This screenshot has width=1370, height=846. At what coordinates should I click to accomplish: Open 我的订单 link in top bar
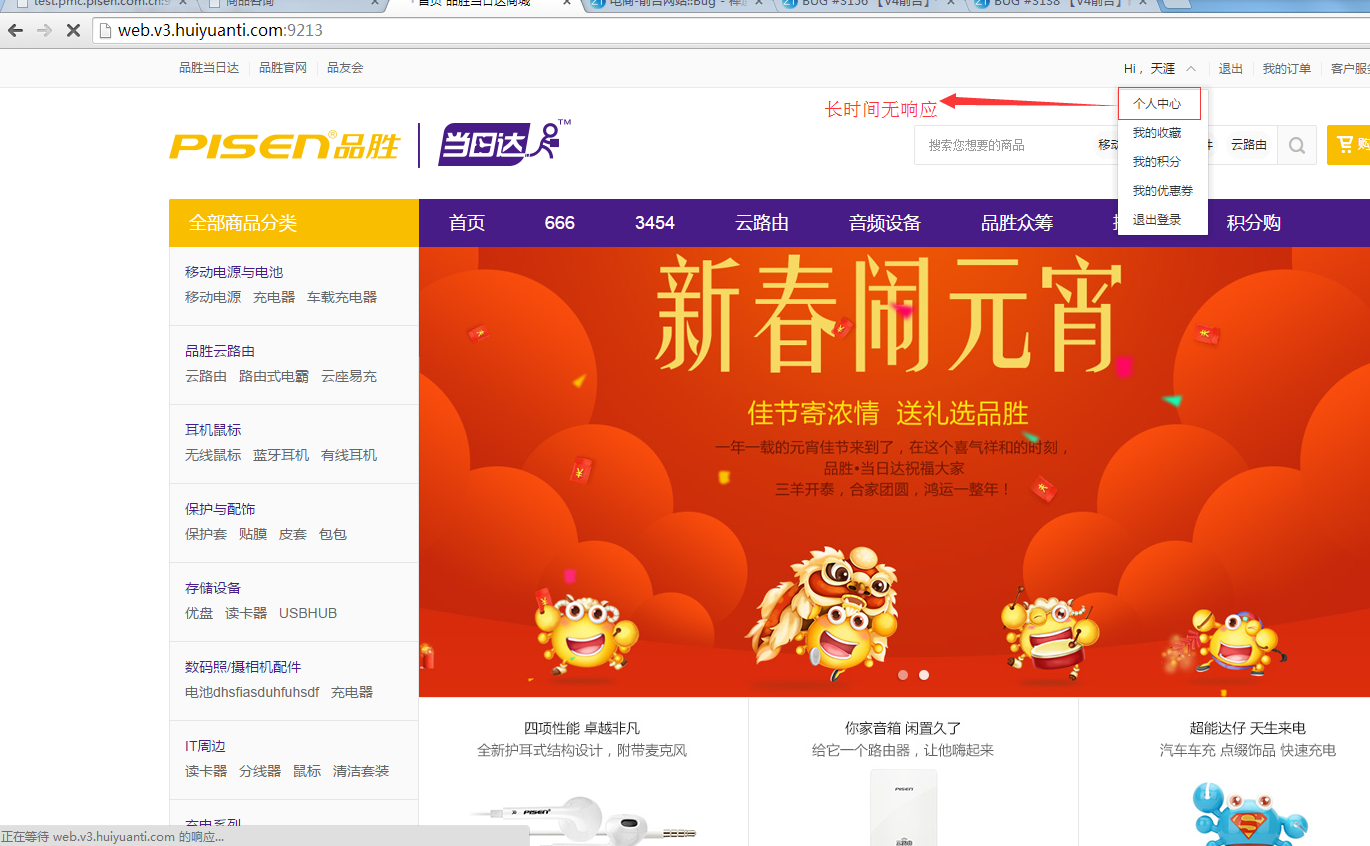pyautogui.click(x=1286, y=69)
